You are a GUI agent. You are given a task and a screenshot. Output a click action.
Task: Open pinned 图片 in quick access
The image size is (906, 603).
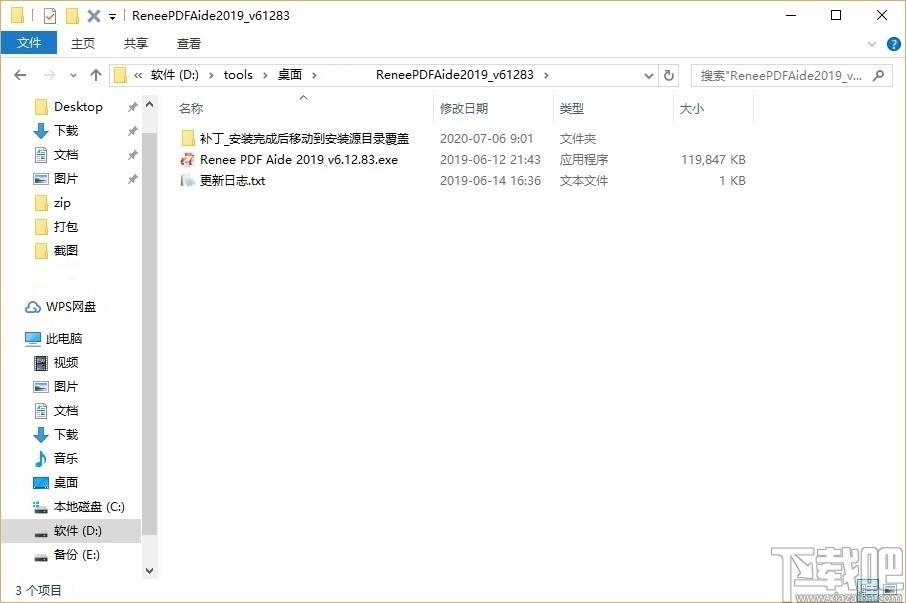66,178
